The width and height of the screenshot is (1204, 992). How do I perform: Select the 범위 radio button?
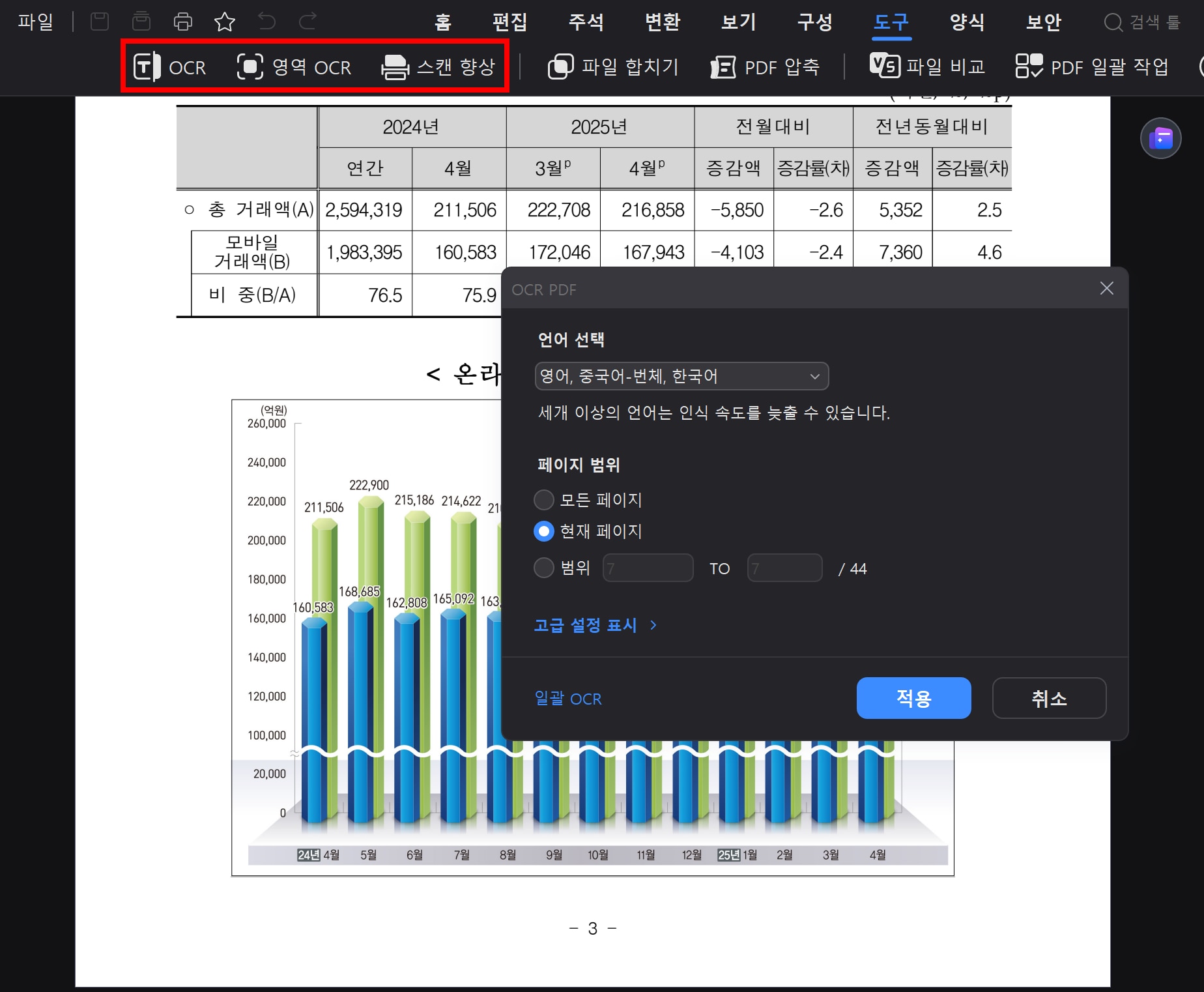pyautogui.click(x=543, y=568)
